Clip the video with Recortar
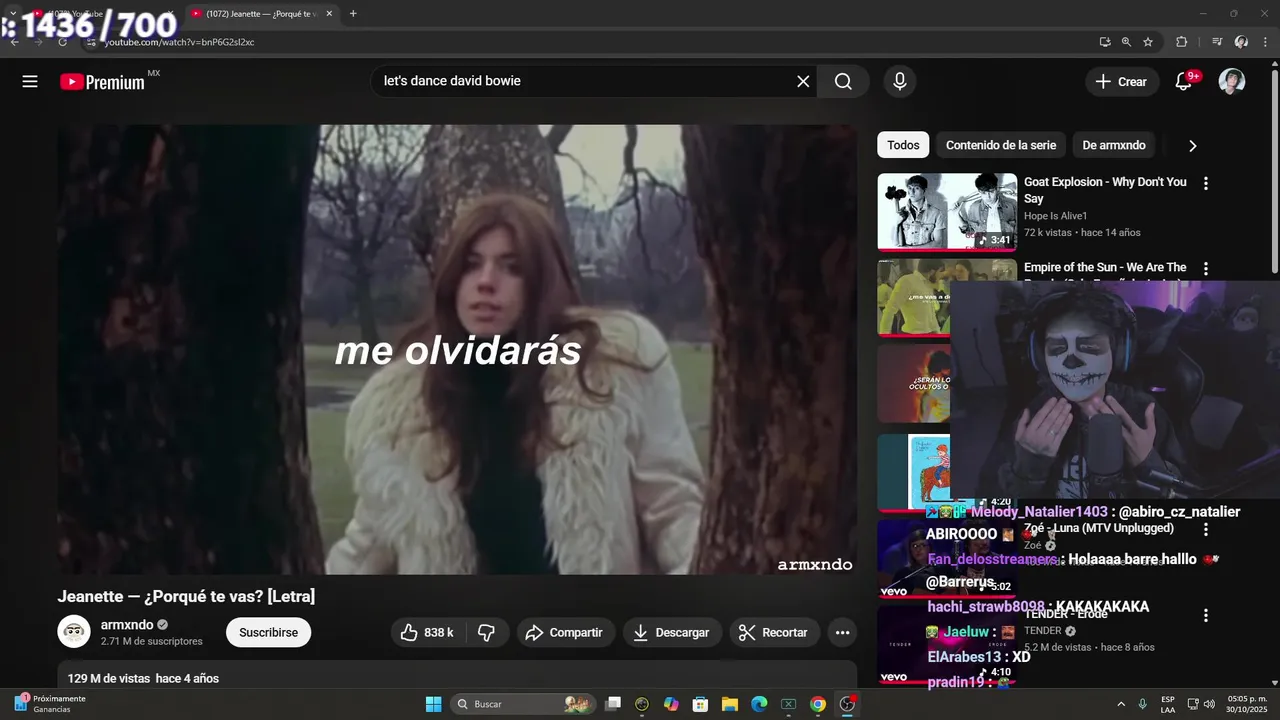Viewport: 1280px width, 720px height. click(x=774, y=632)
